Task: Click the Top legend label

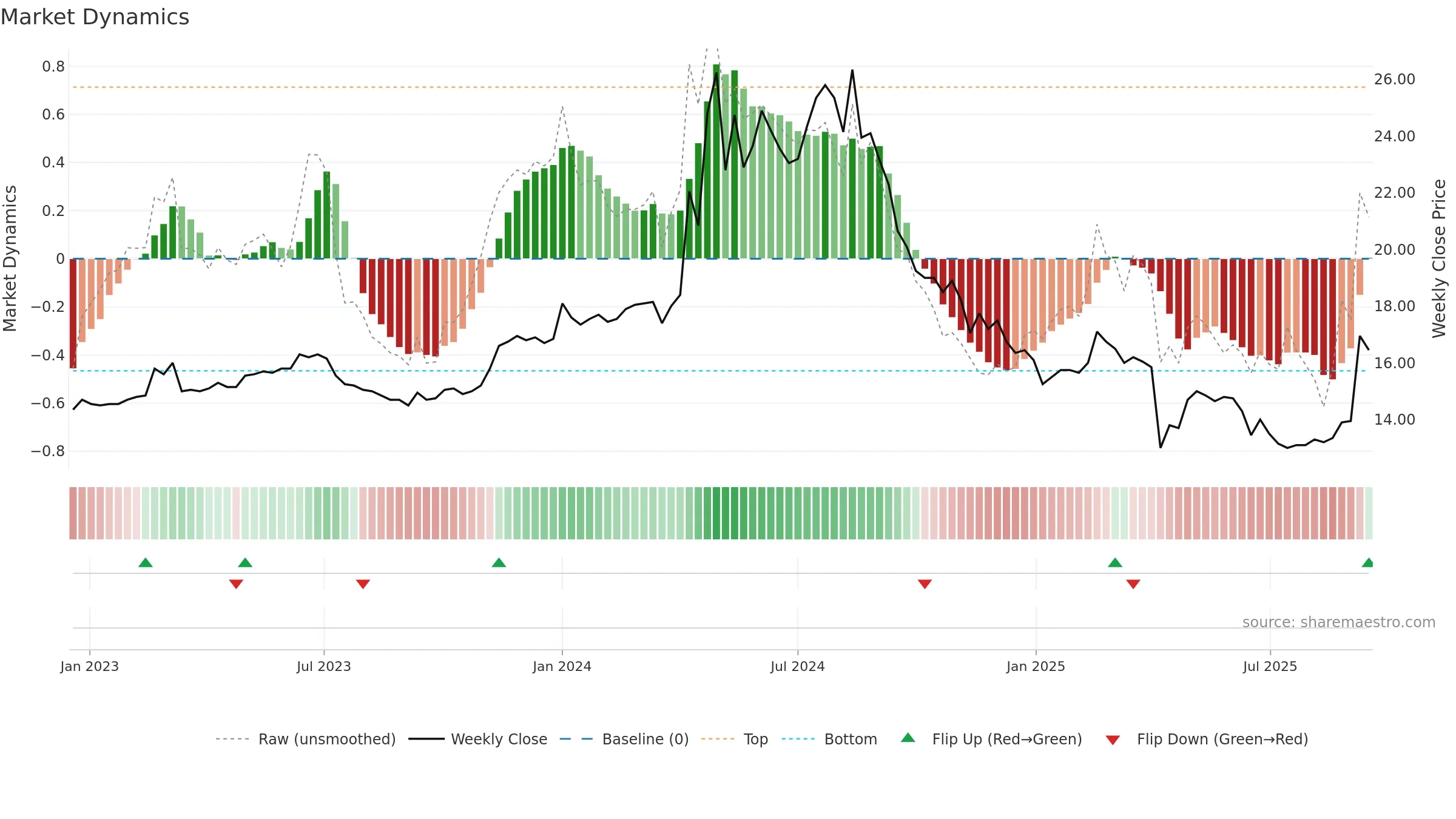Action: [x=756, y=739]
